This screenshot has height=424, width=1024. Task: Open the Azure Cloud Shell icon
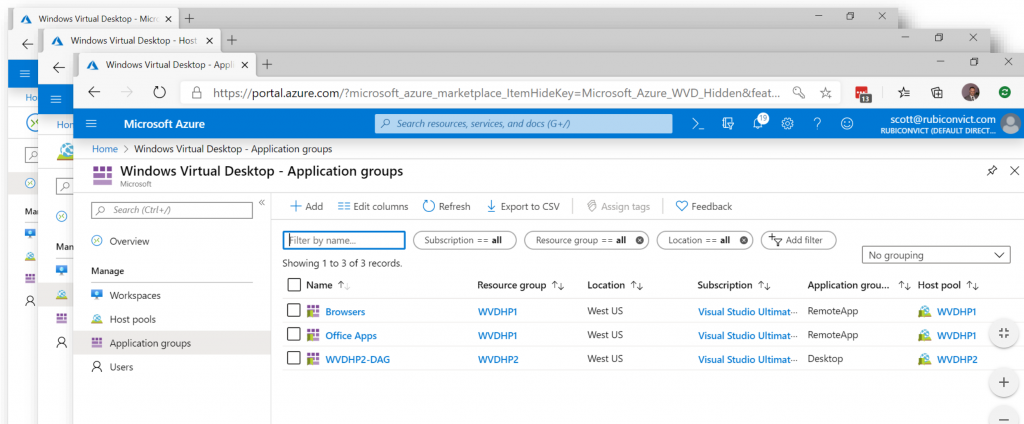pos(699,123)
